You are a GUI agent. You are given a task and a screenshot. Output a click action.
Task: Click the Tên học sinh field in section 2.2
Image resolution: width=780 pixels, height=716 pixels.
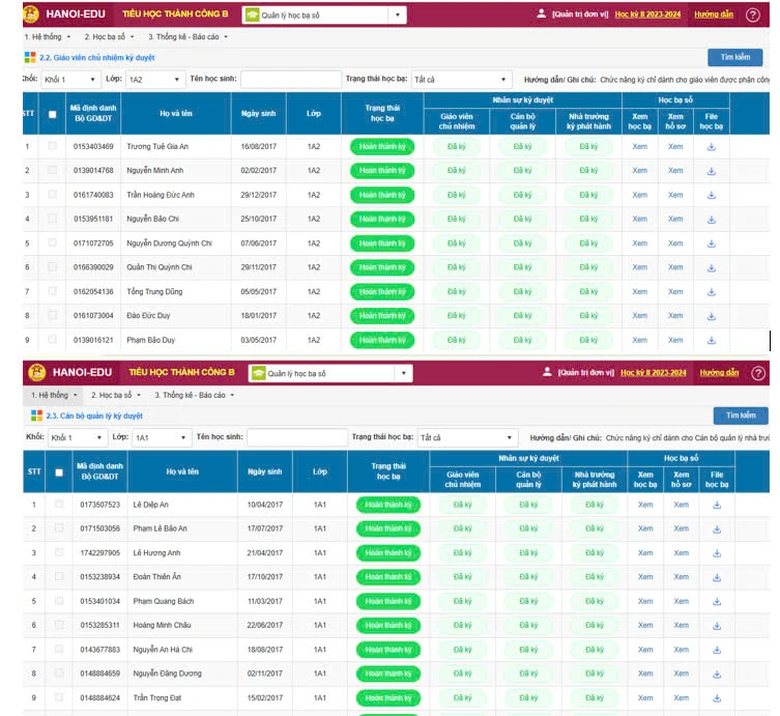point(290,79)
